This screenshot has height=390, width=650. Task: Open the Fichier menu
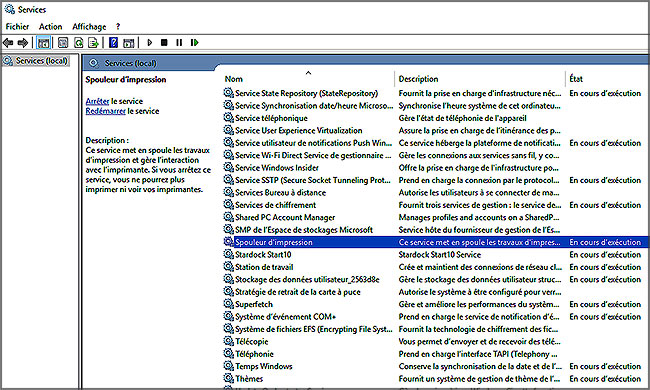tap(17, 27)
